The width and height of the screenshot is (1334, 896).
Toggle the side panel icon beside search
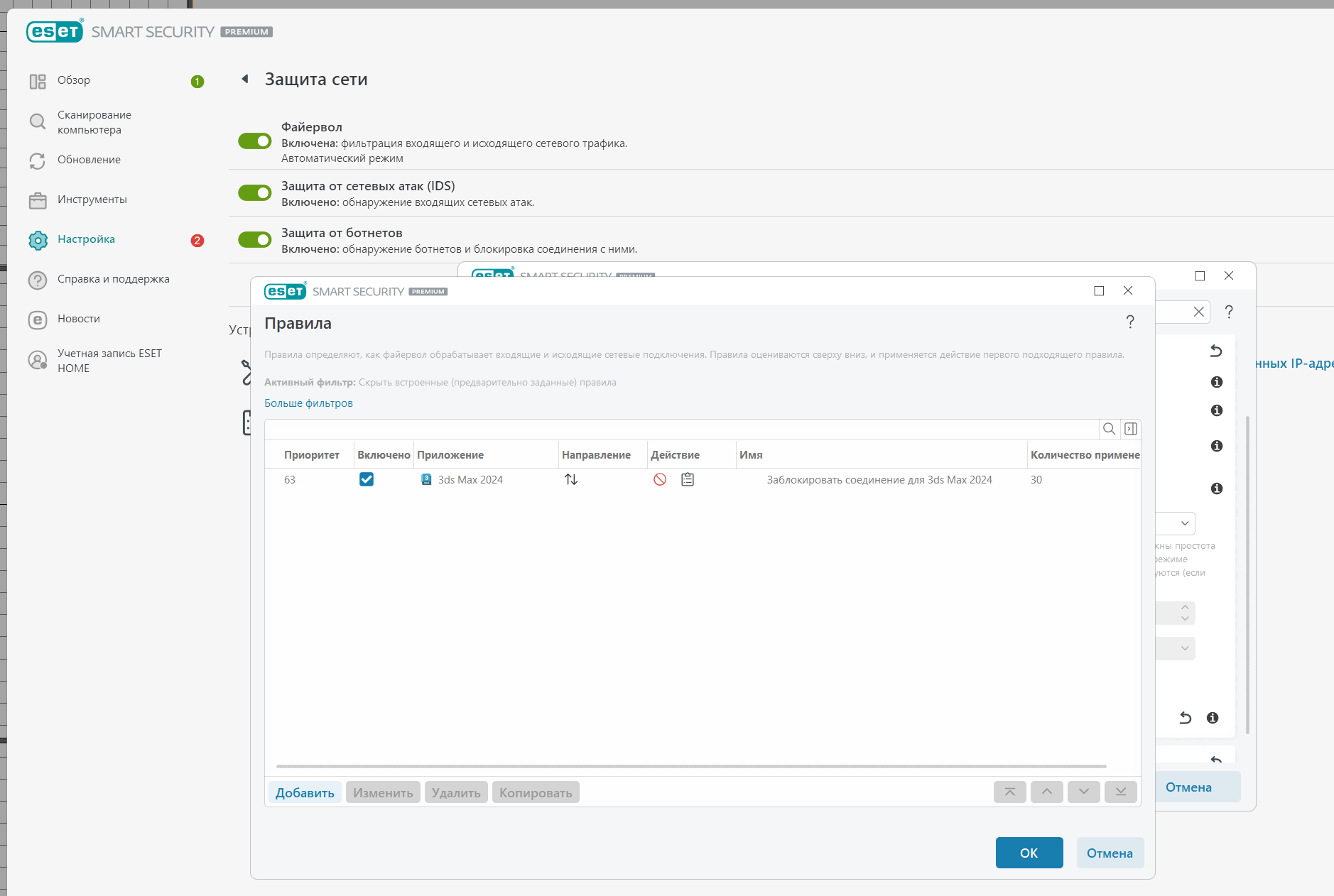pos(1131,429)
